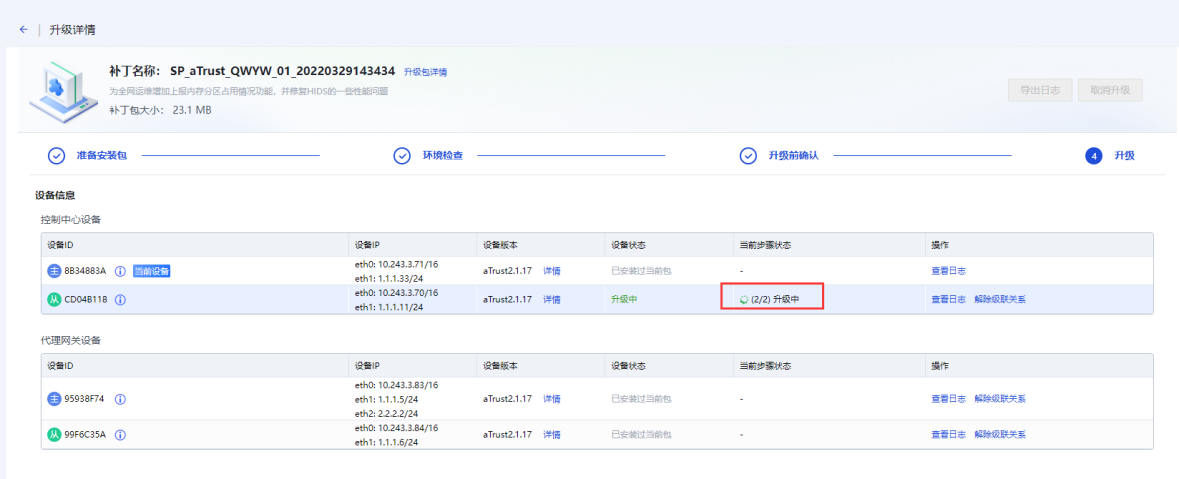Click the 准备安装包 step checkmark icon
Image resolution: width=1179 pixels, height=479 pixels.
click(57, 156)
